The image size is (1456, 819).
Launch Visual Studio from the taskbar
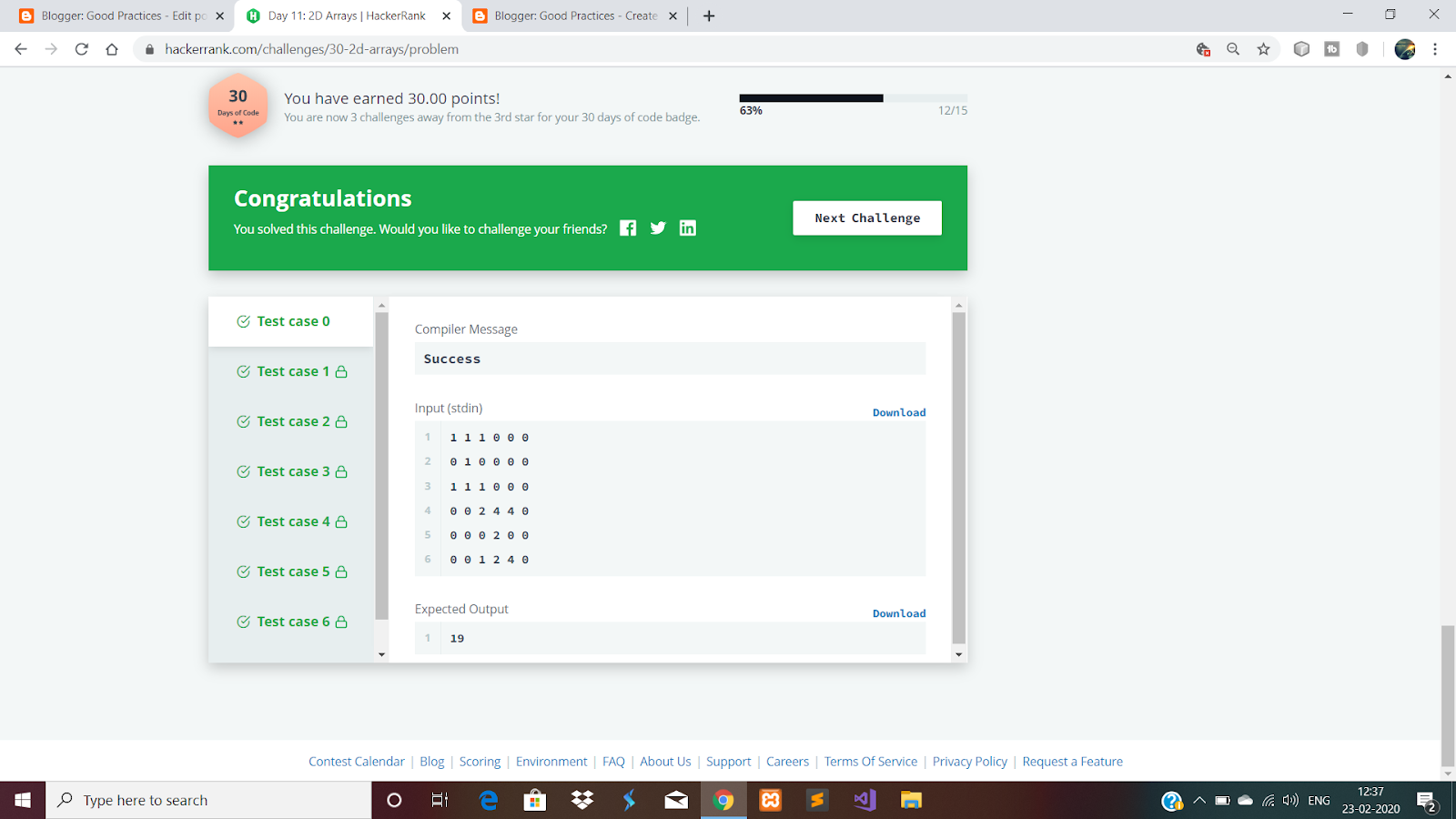(x=863, y=800)
